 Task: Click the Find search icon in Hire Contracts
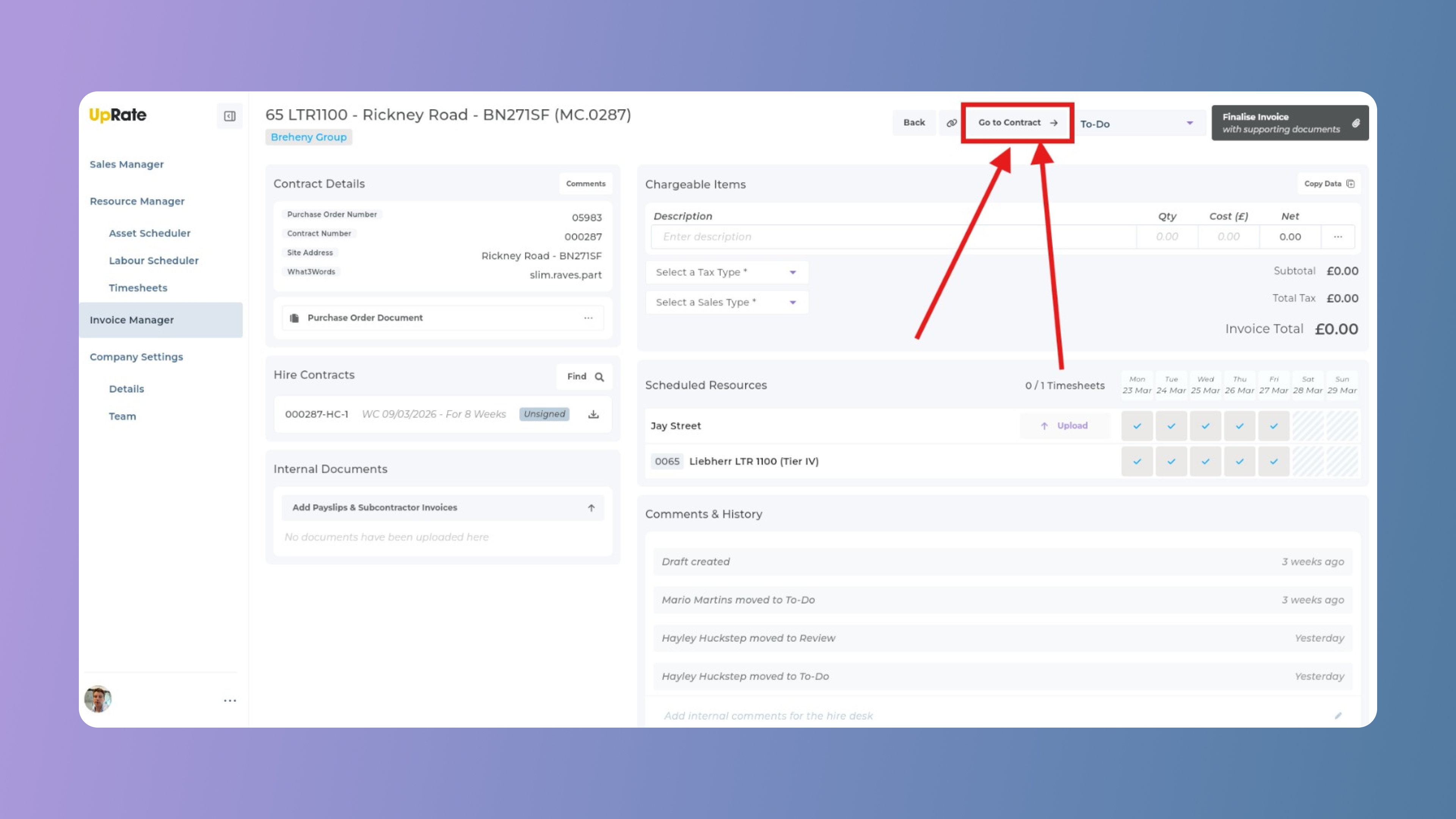tap(599, 377)
